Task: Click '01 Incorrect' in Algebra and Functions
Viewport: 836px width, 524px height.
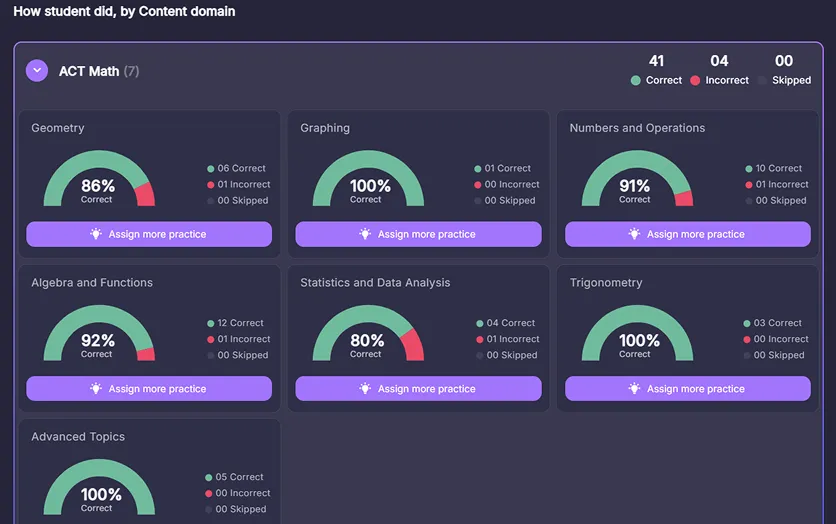Action: pos(244,338)
